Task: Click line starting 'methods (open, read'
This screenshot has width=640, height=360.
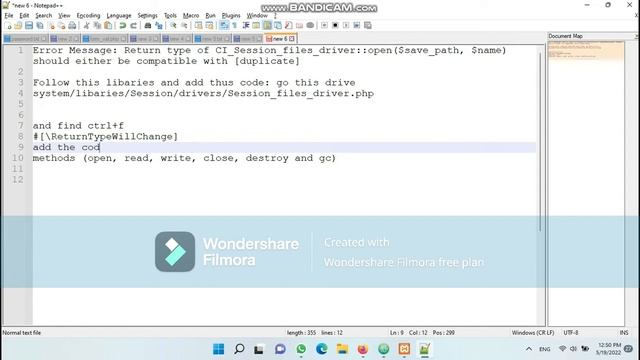Action: (184, 158)
